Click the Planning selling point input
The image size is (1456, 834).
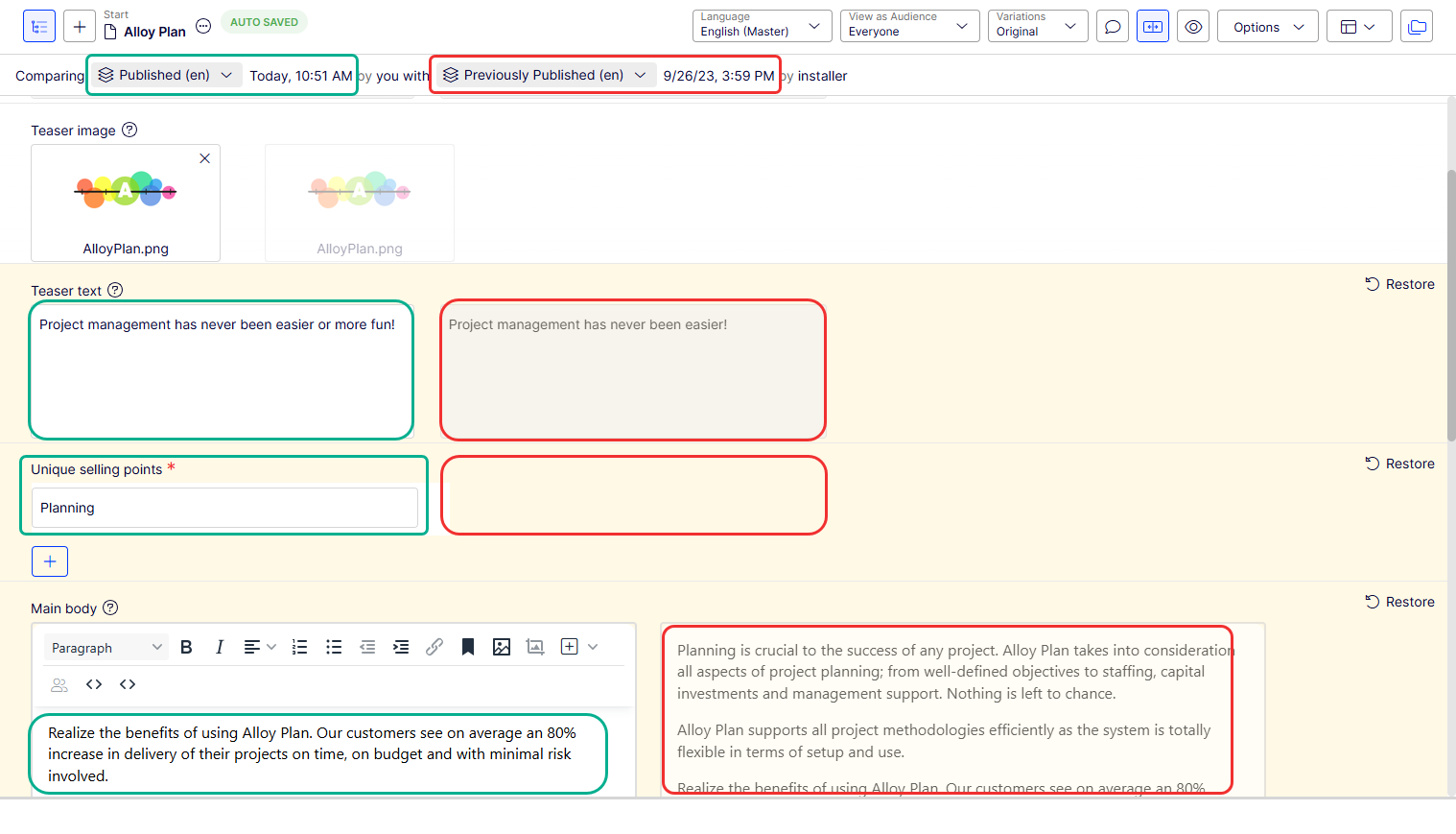coord(224,508)
